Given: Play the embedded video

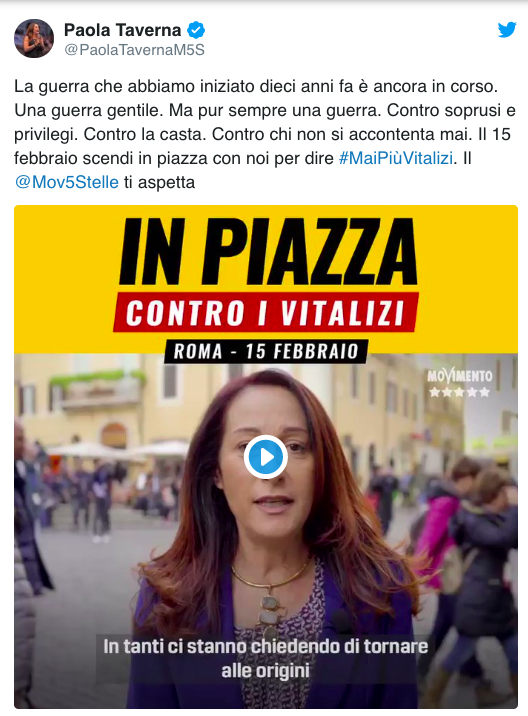Looking at the screenshot, I should coord(265,457).
